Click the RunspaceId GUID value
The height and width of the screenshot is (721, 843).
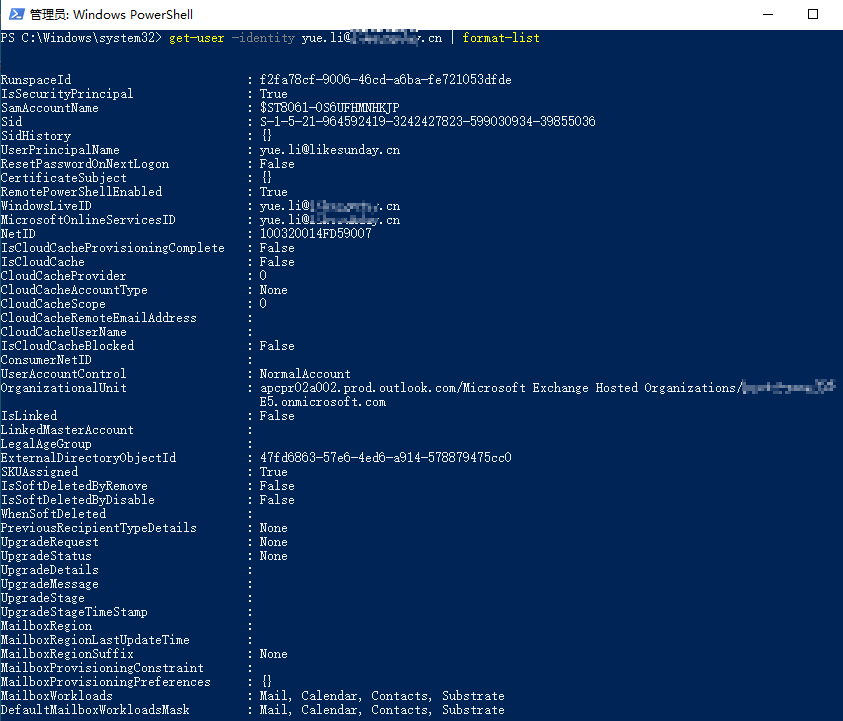tap(385, 80)
